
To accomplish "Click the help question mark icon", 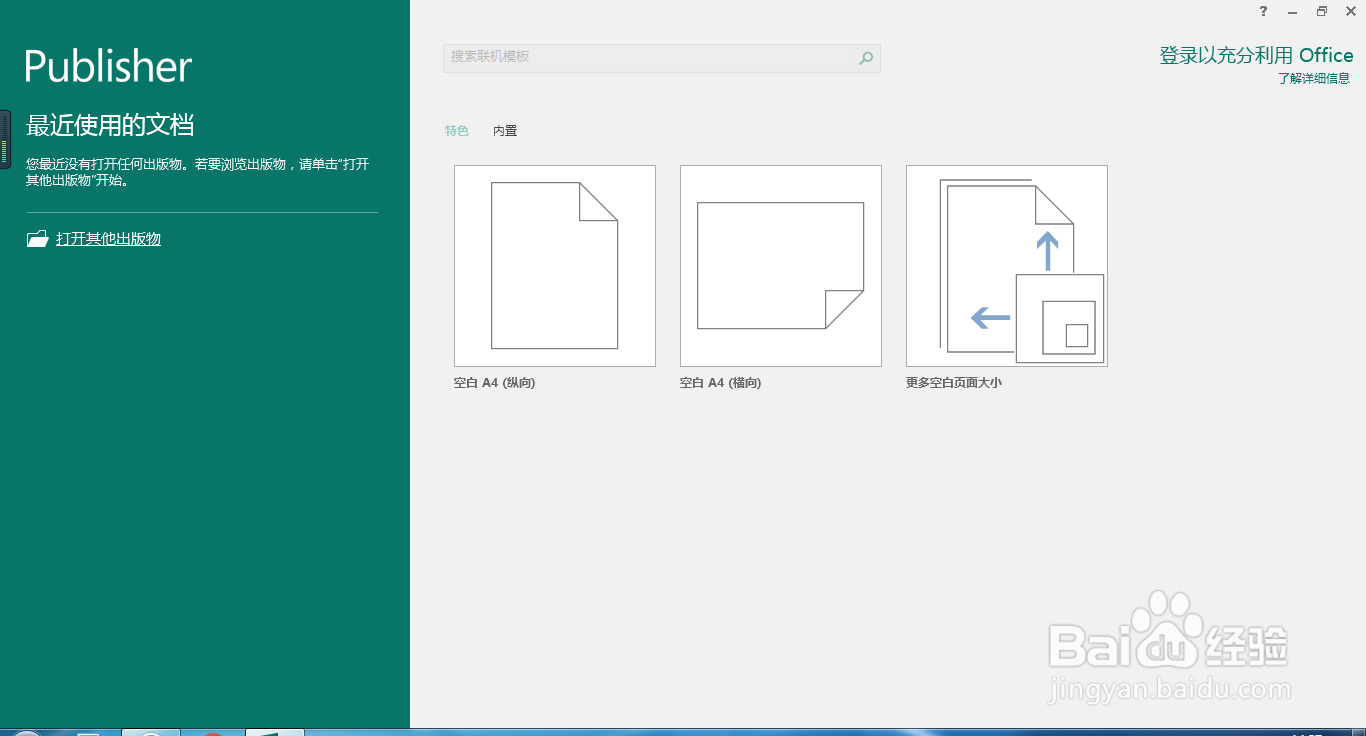I will [1264, 11].
